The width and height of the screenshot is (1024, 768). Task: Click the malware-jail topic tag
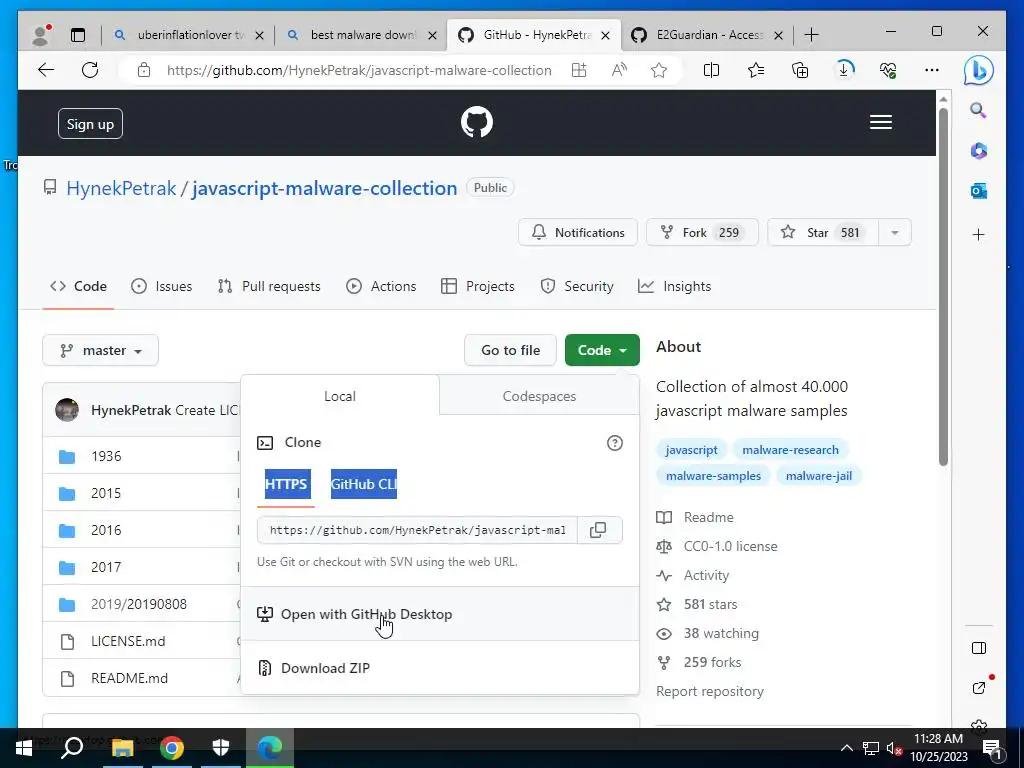point(819,476)
